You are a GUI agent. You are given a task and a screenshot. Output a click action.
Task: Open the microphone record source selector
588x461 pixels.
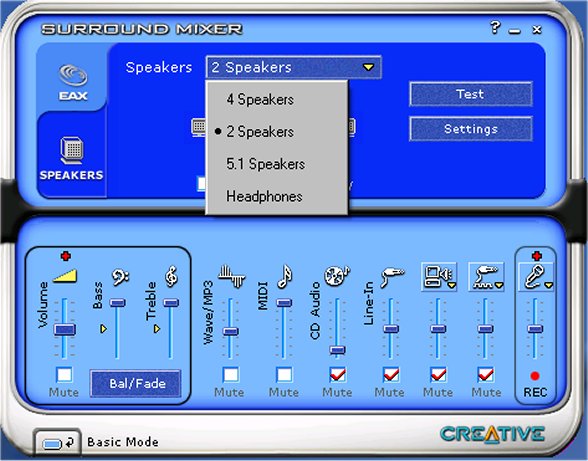[536, 277]
